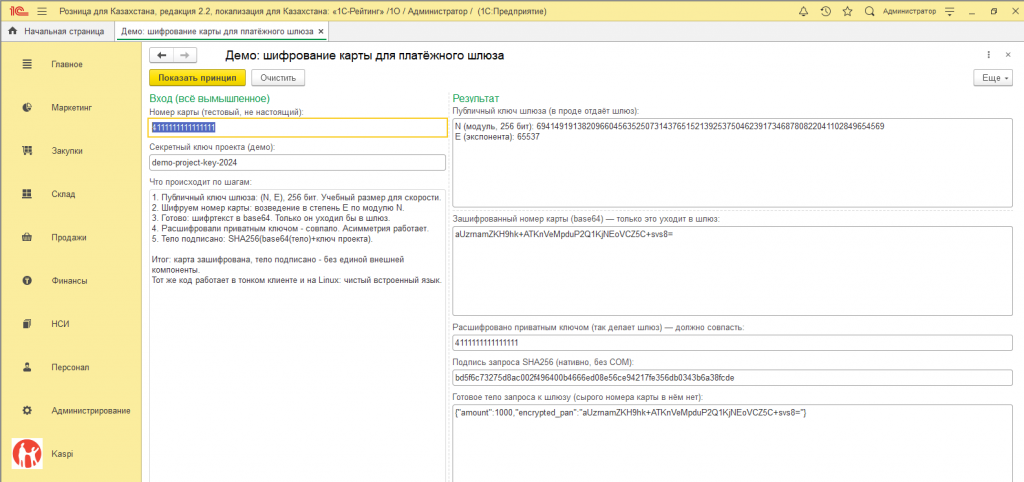Close the Демо шифрование карты tab
The image size is (1024, 482).
[321, 31]
